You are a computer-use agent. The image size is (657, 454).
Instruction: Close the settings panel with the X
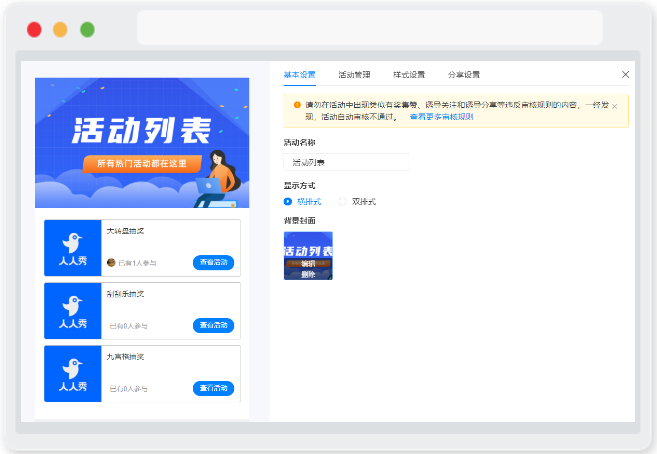click(x=625, y=74)
